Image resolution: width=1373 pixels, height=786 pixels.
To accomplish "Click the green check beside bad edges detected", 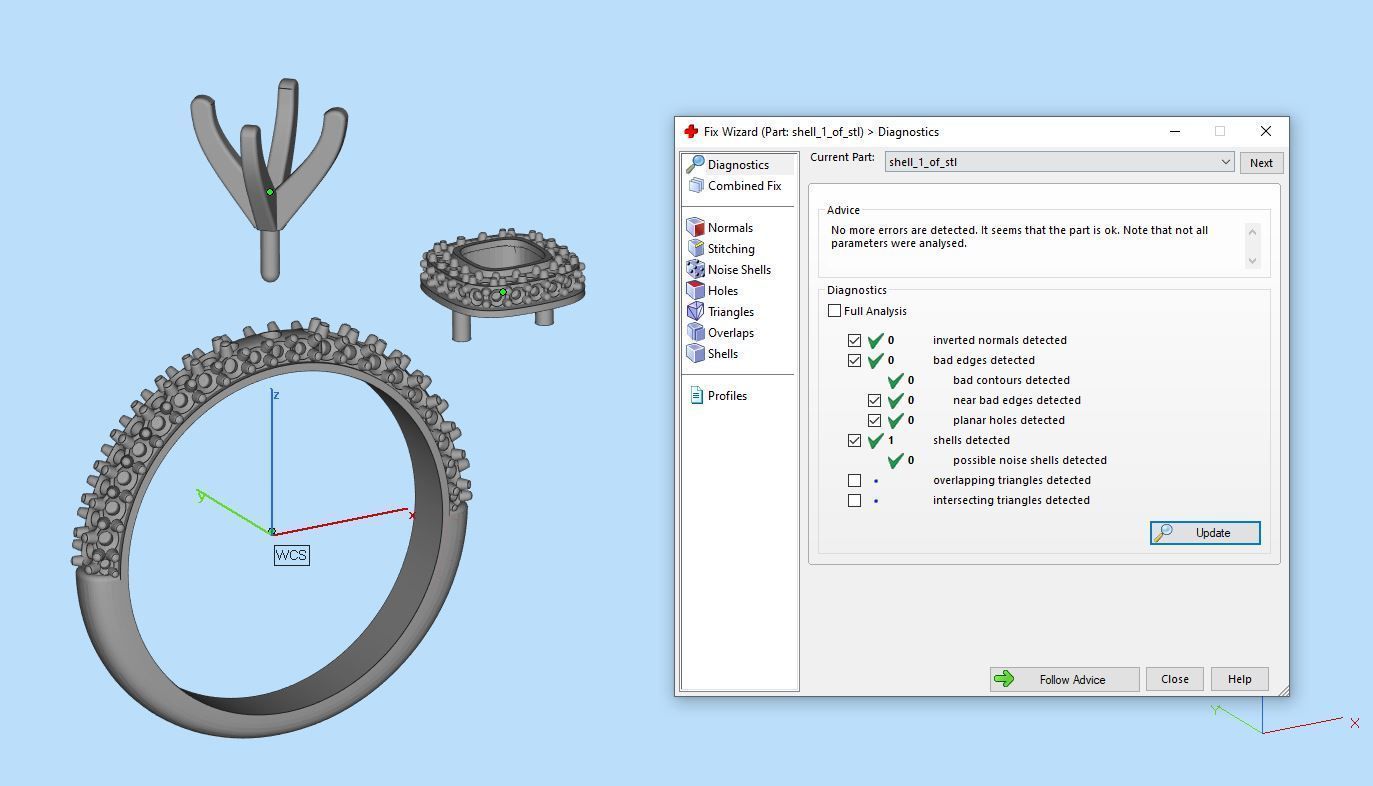I will (876, 360).
